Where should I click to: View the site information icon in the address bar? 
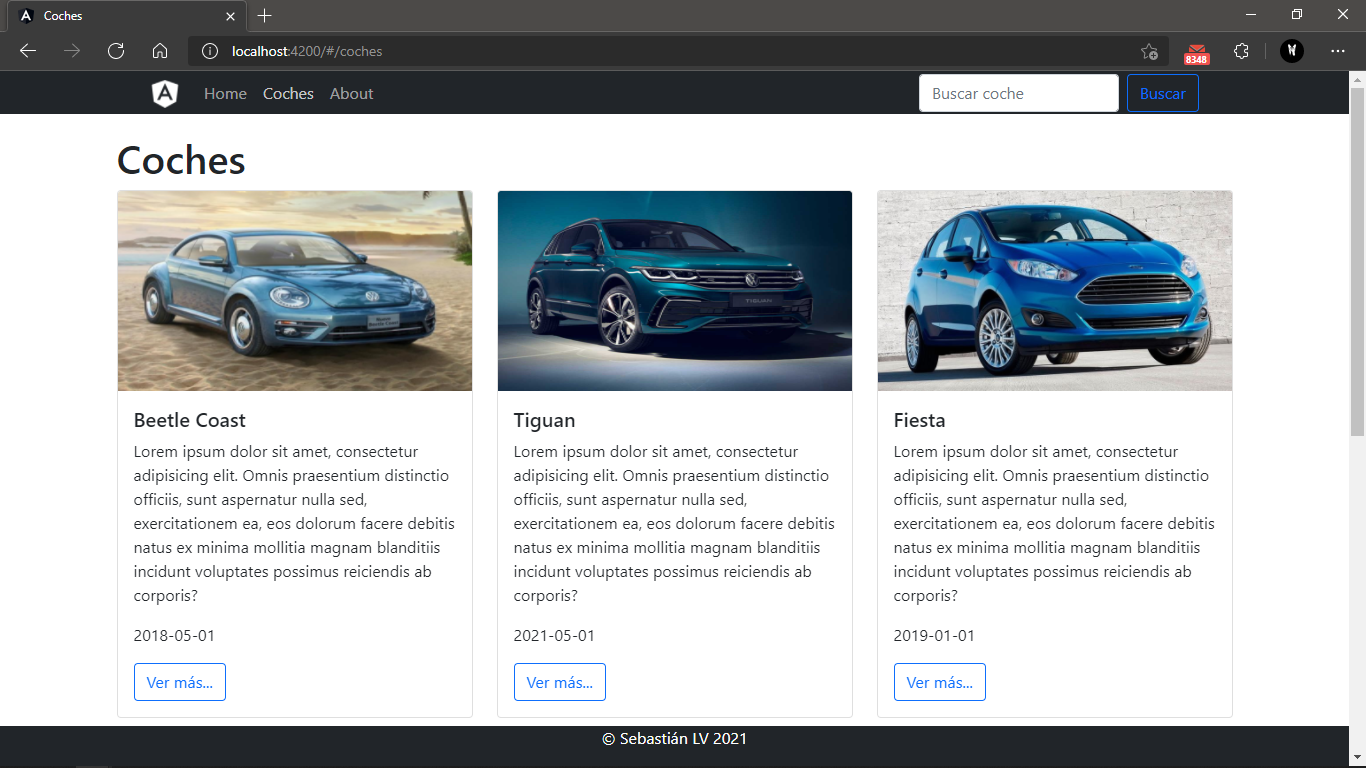[x=209, y=51]
